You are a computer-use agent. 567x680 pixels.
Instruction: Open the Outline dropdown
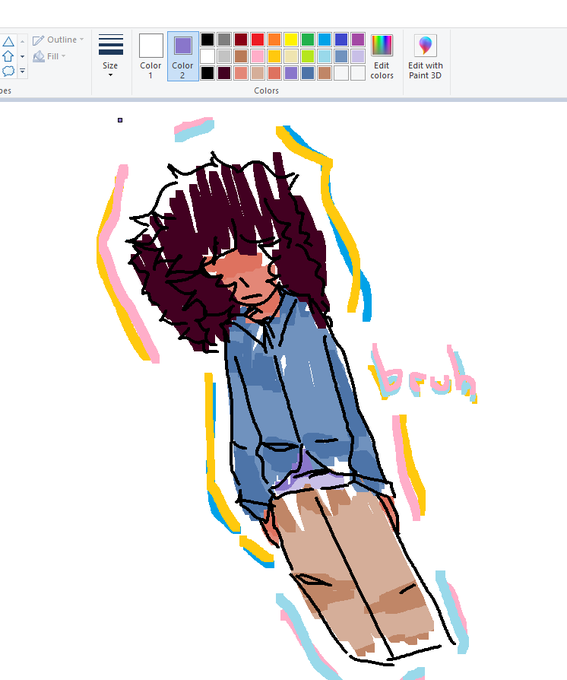coord(58,39)
